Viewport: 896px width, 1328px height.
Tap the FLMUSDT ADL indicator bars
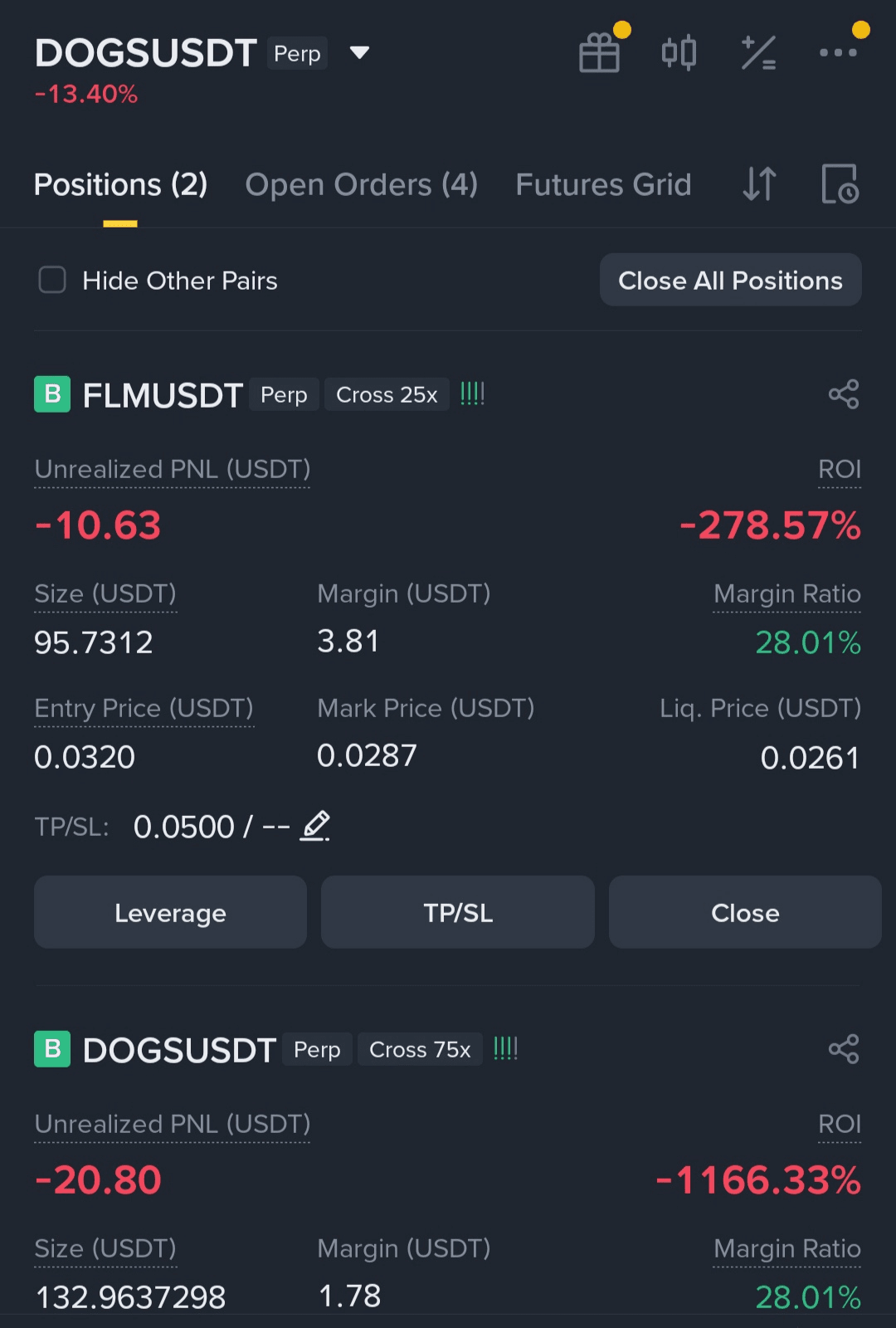click(x=472, y=393)
